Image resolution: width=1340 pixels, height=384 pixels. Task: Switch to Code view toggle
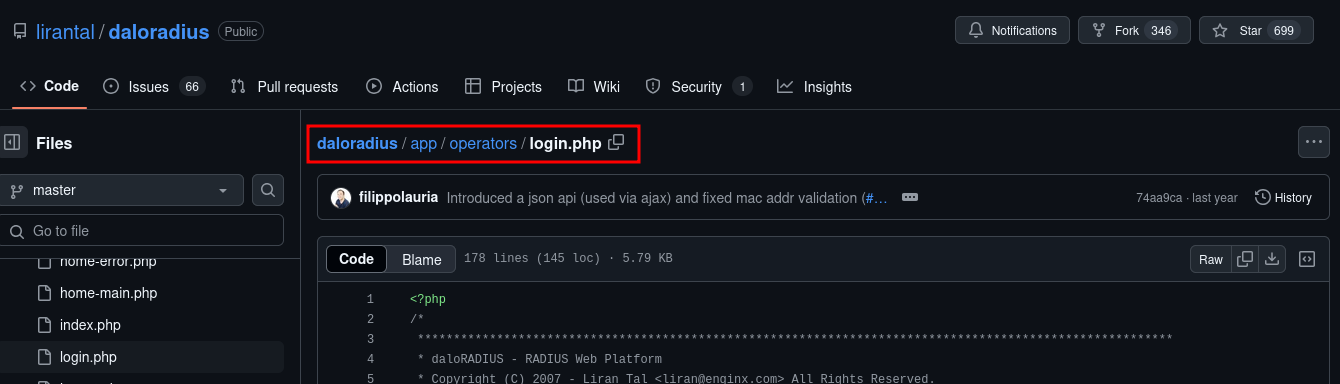tap(357, 259)
